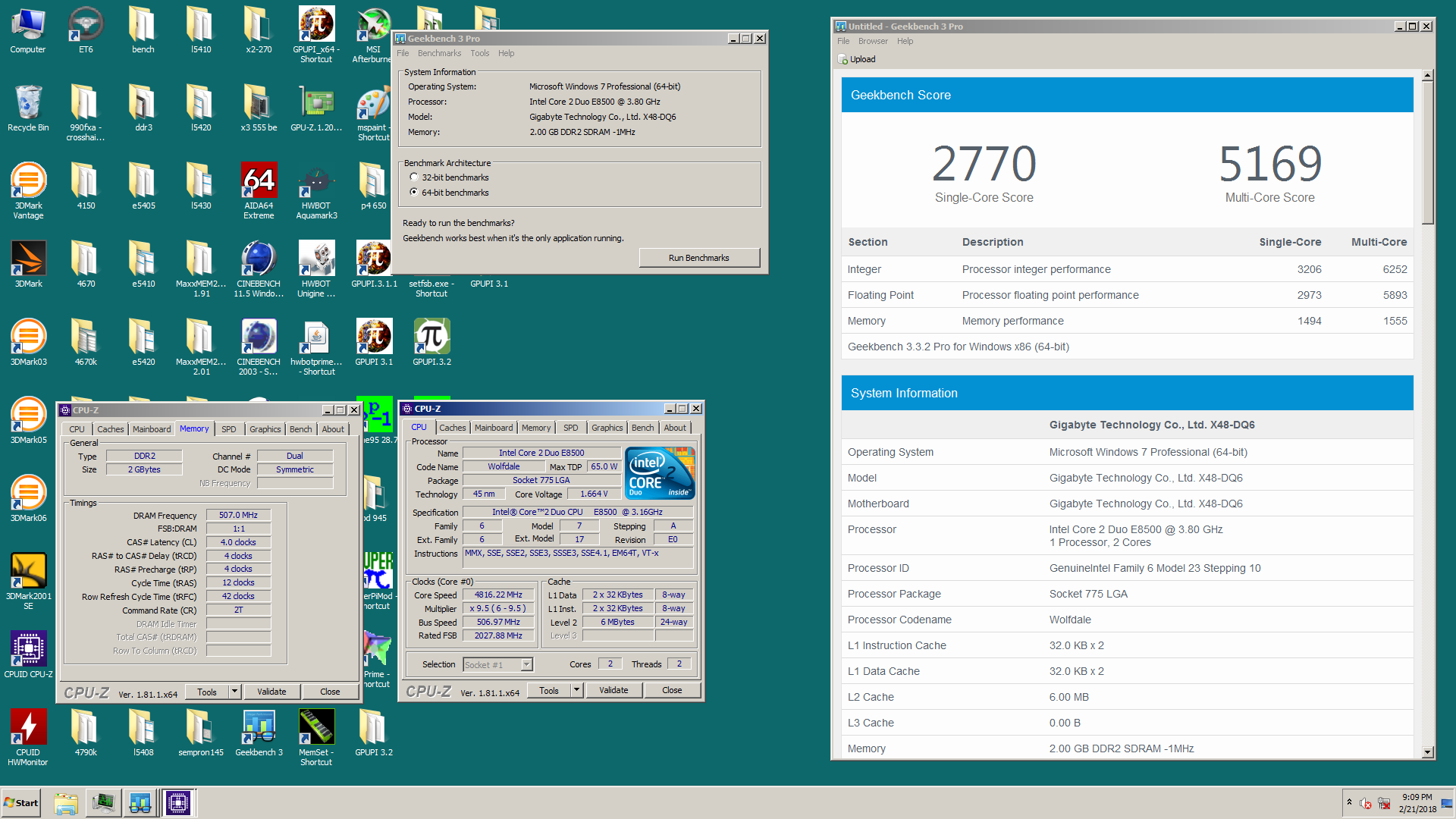Click the Core Speed value 4816.22 MHz
Viewport: 1456px width, 819px height.
click(x=498, y=595)
